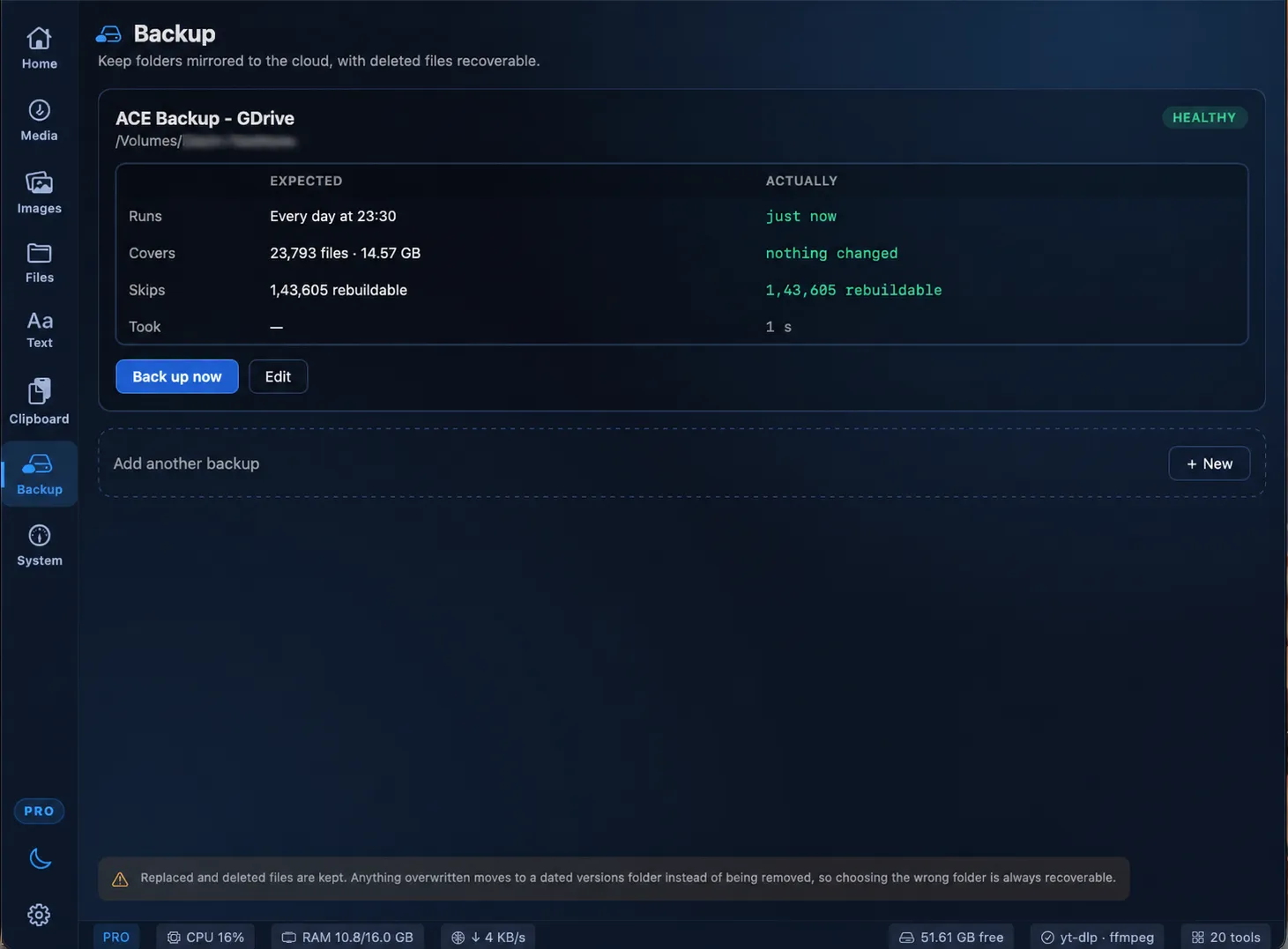Screen dimensions: 1288x949
Task: Click the Backup header drive icon
Action: click(108, 34)
